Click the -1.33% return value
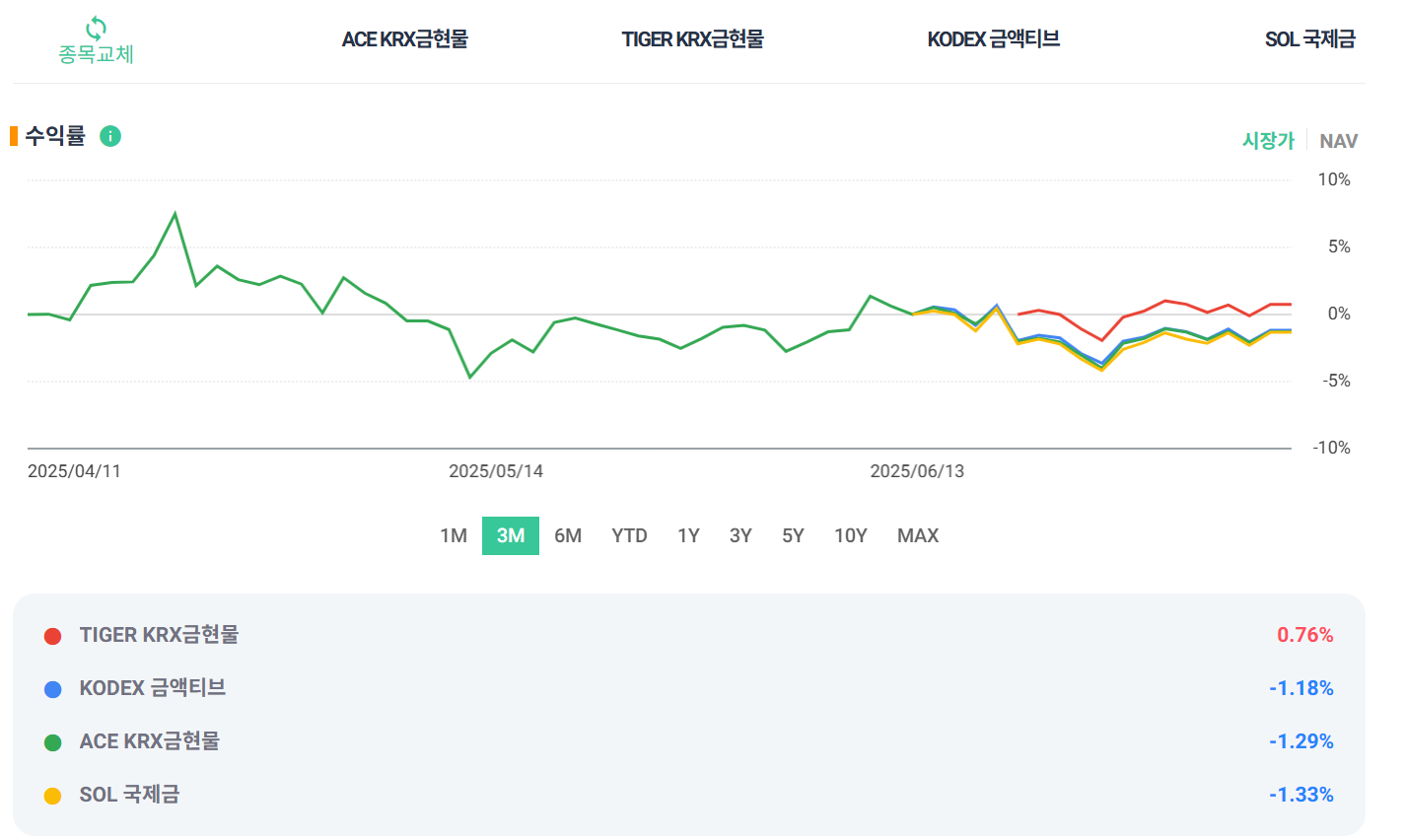 click(x=1300, y=795)
